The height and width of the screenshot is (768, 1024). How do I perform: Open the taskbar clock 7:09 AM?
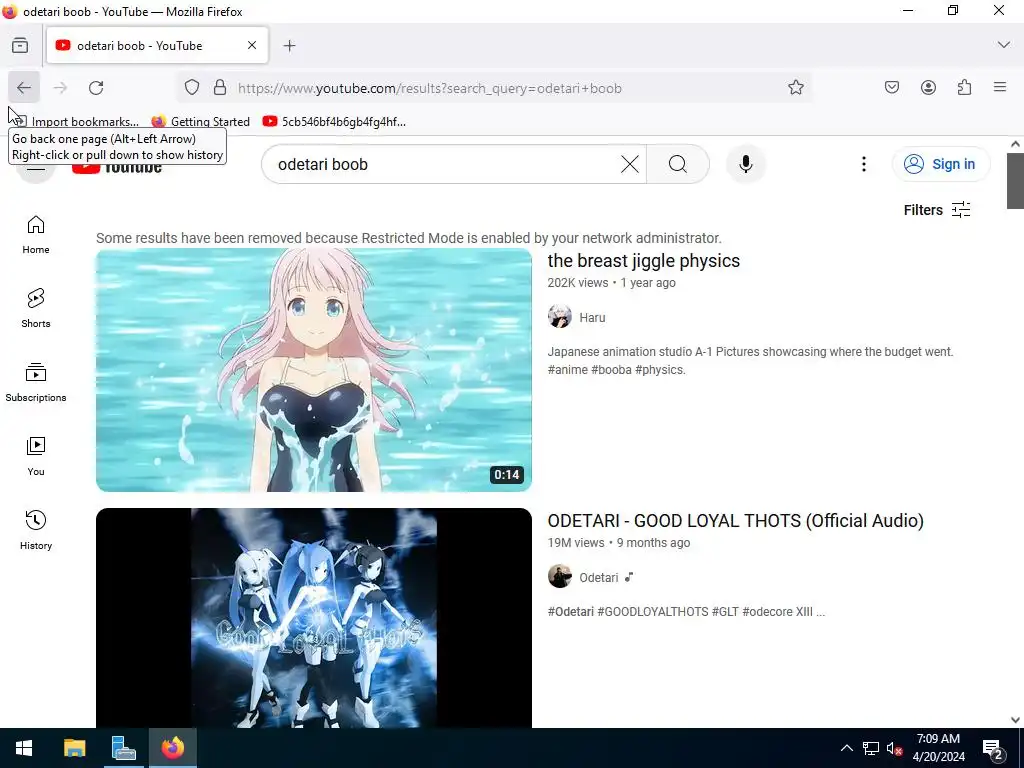938,748
